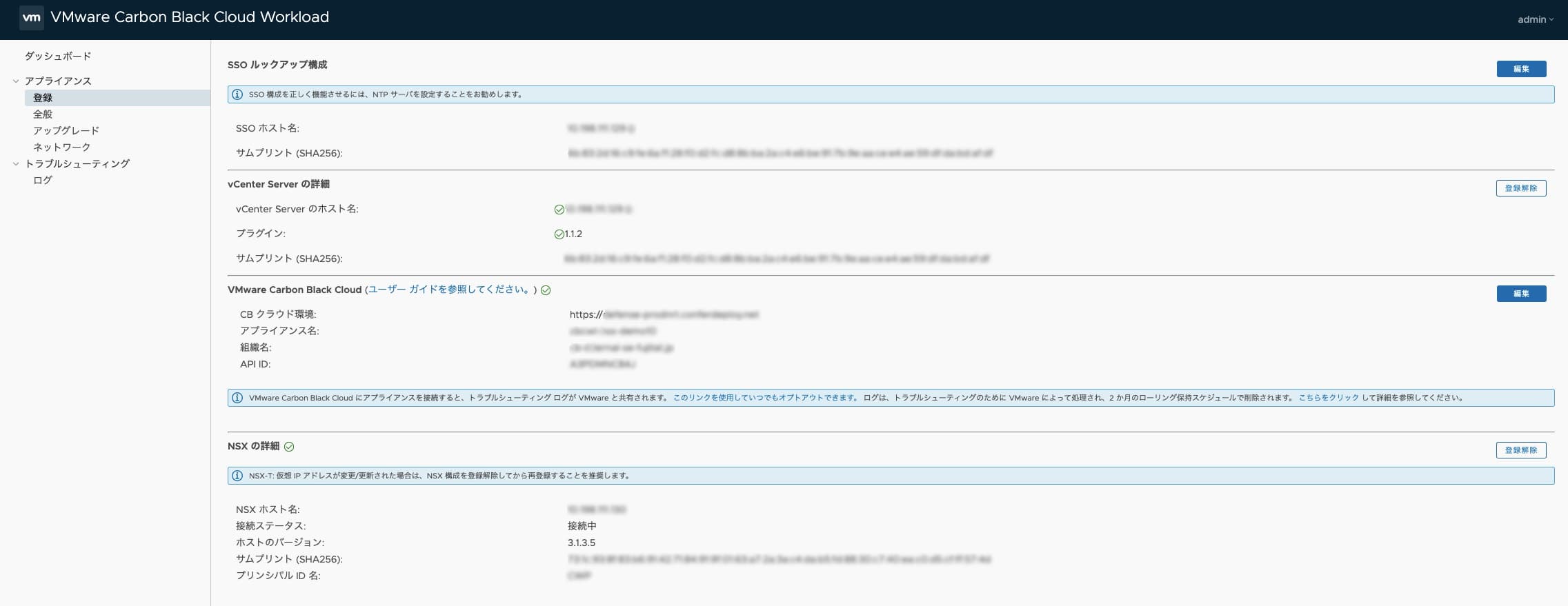Click the プリンシパル ID 名 label
The height and width of the screenshot is (606, 1568).
pyautogui.click(x=278, y=576)
